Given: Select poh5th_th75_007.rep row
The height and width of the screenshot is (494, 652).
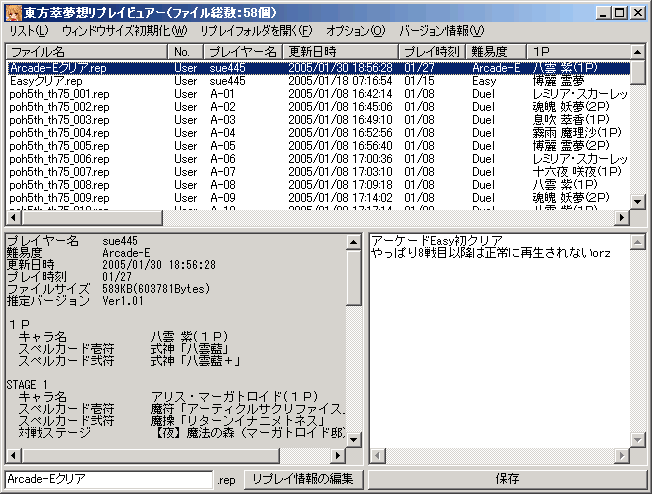Looking at the screenshot, I should (319, 172).
